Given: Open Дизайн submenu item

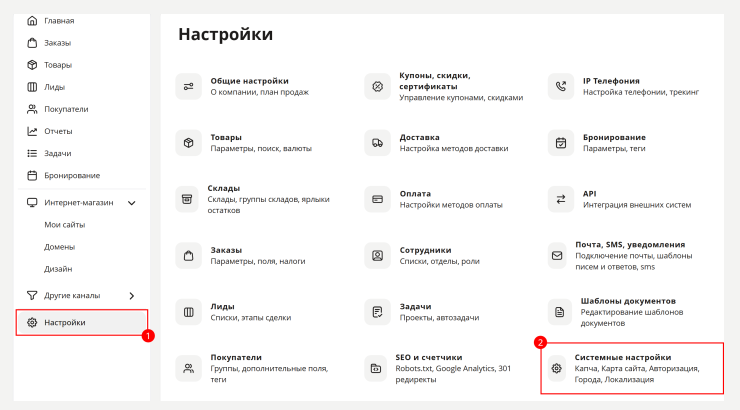Looking at the screenshot, I should (58, 269).
